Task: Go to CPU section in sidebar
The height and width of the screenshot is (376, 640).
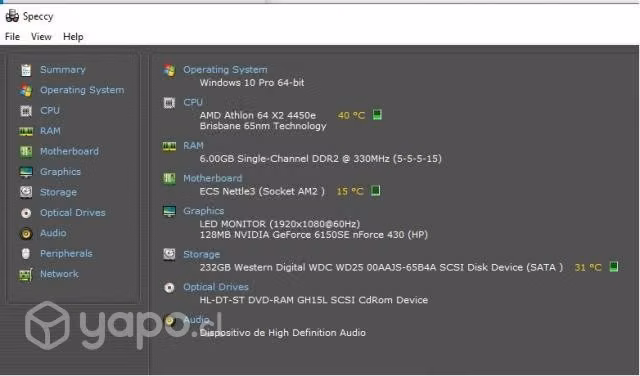Action: tap(50, 111)
